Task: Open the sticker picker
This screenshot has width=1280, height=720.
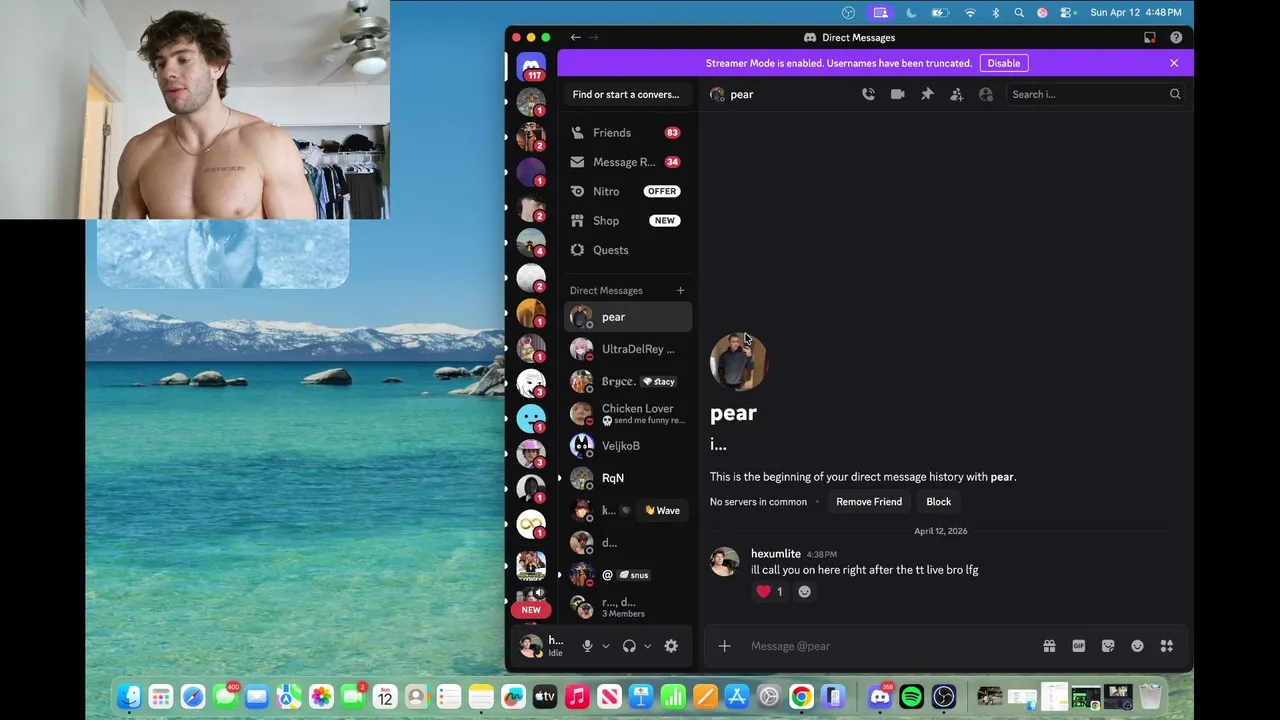Action: [x=1108, y=646]
